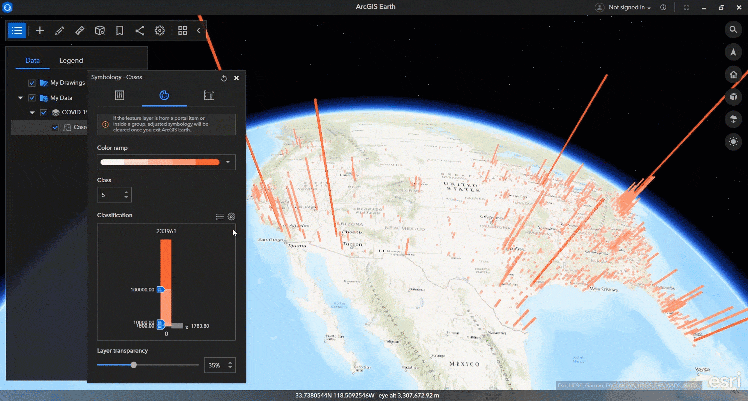Viewport: 748px width, 401px height.
Task: Open the Help icon in title bar
Action: [x=663, y=7]
